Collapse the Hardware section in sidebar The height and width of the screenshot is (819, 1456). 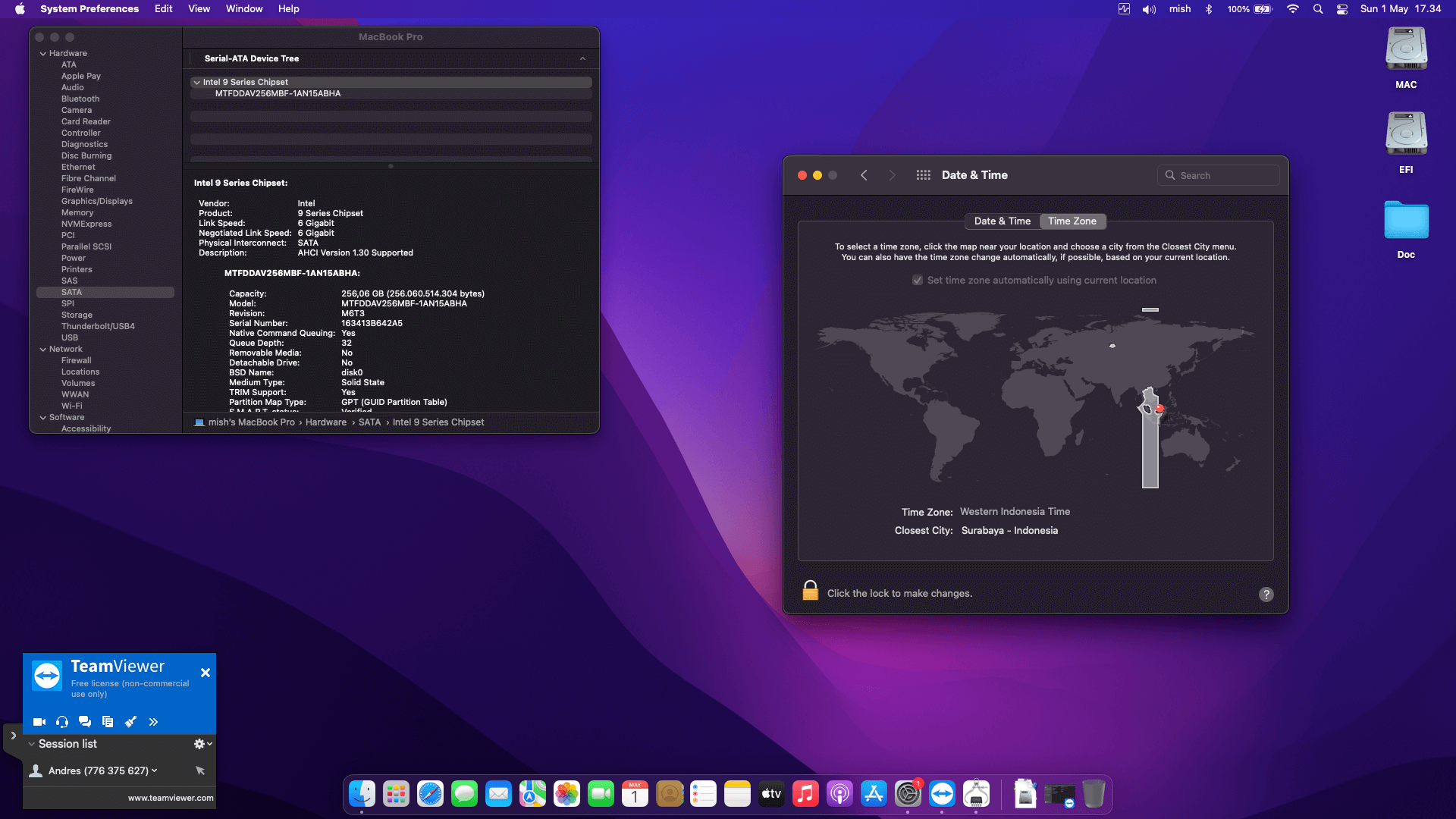coord(43,54)
